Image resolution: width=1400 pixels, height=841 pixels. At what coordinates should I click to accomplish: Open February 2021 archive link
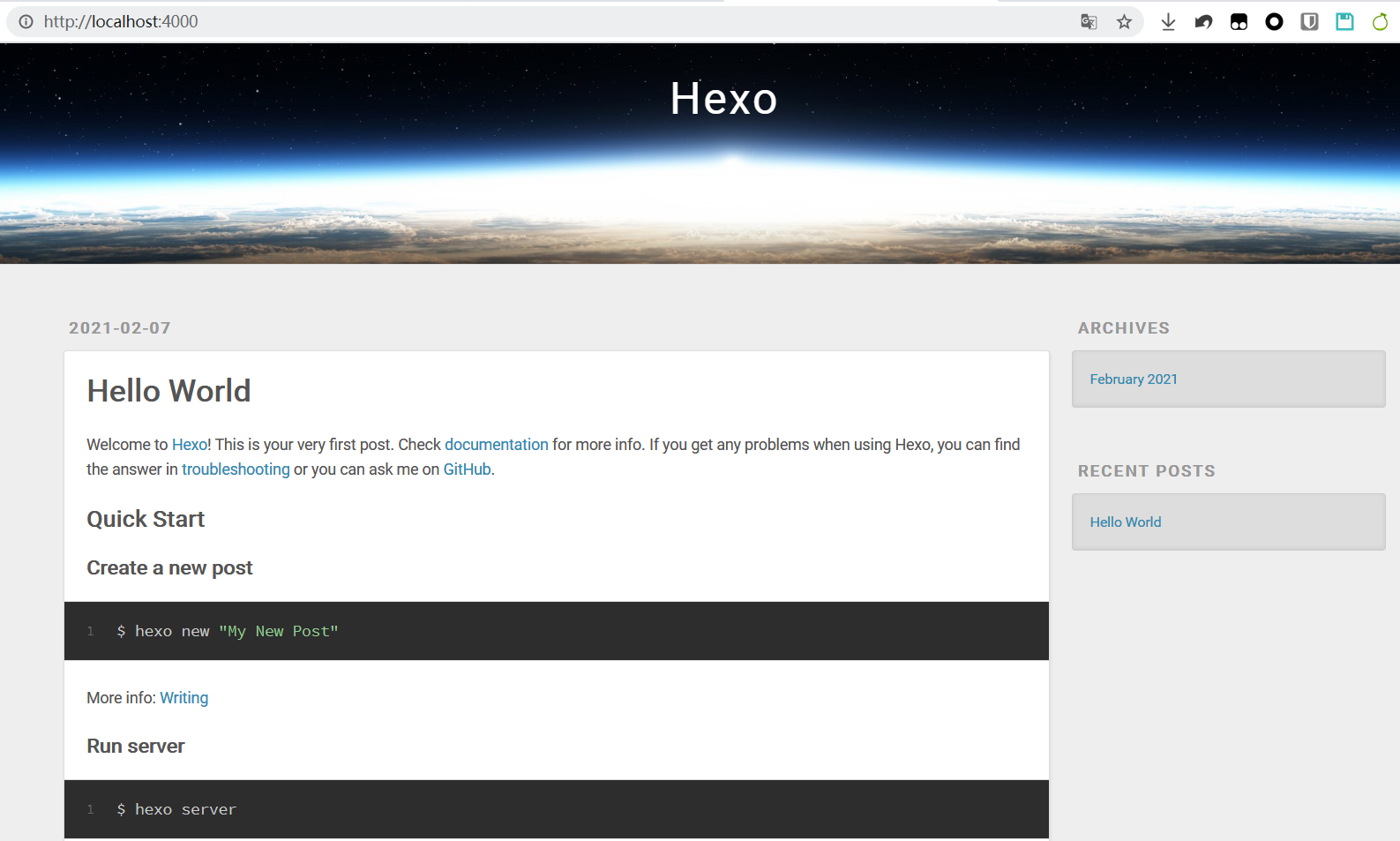pyautogui.click(x=1134, y=379)
